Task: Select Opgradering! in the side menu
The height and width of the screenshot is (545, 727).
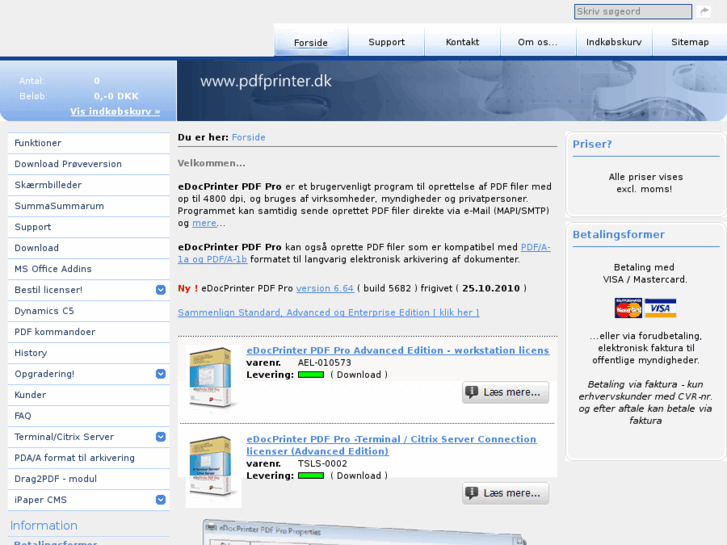Action: tap(89, 374)
